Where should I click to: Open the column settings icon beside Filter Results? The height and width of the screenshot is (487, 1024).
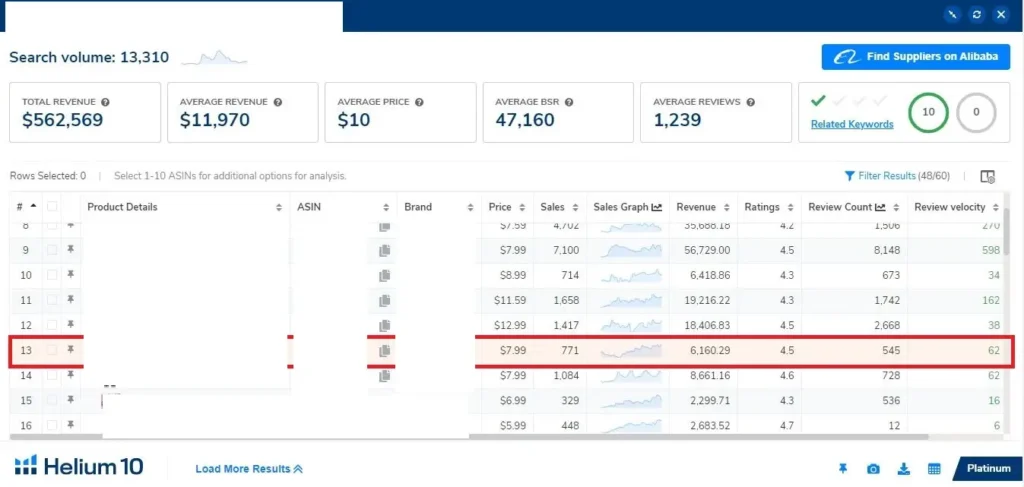987,177
